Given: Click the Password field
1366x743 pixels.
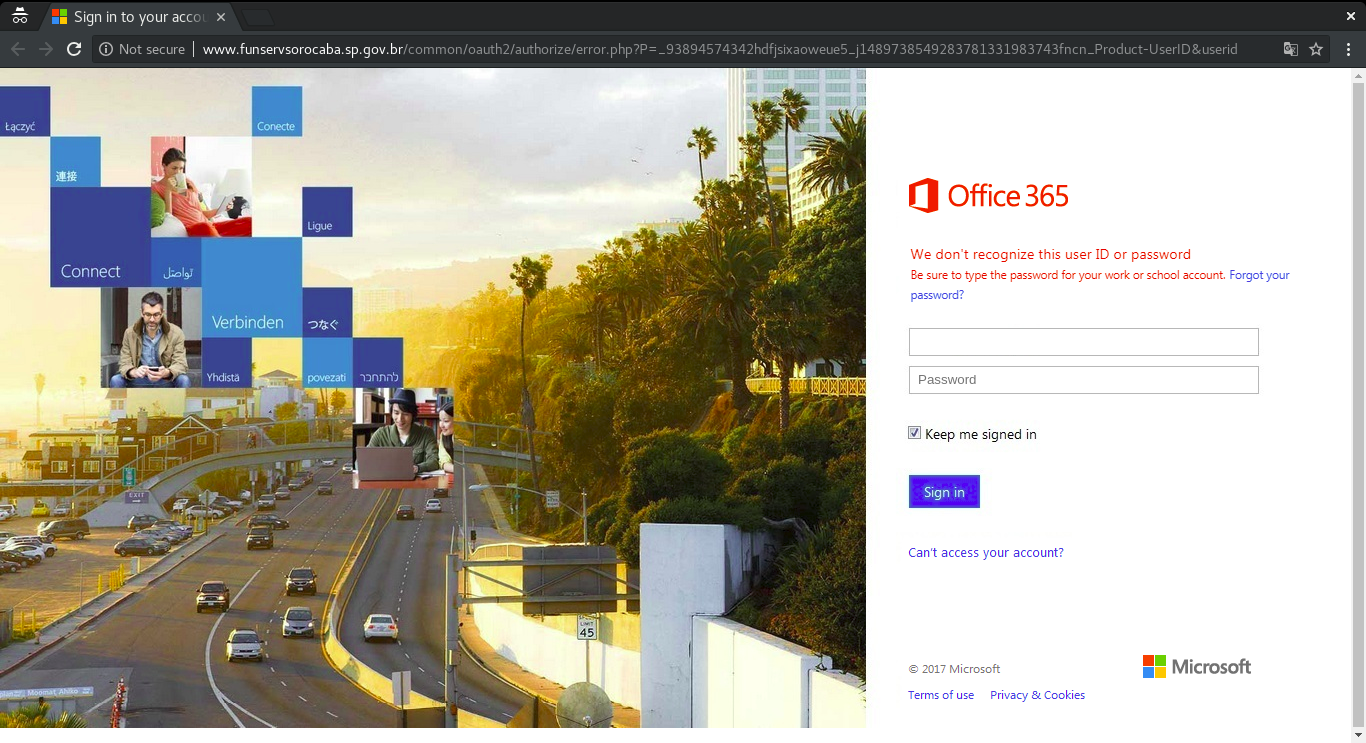Looking at the screenshot, I should (x=1083, y=380).
